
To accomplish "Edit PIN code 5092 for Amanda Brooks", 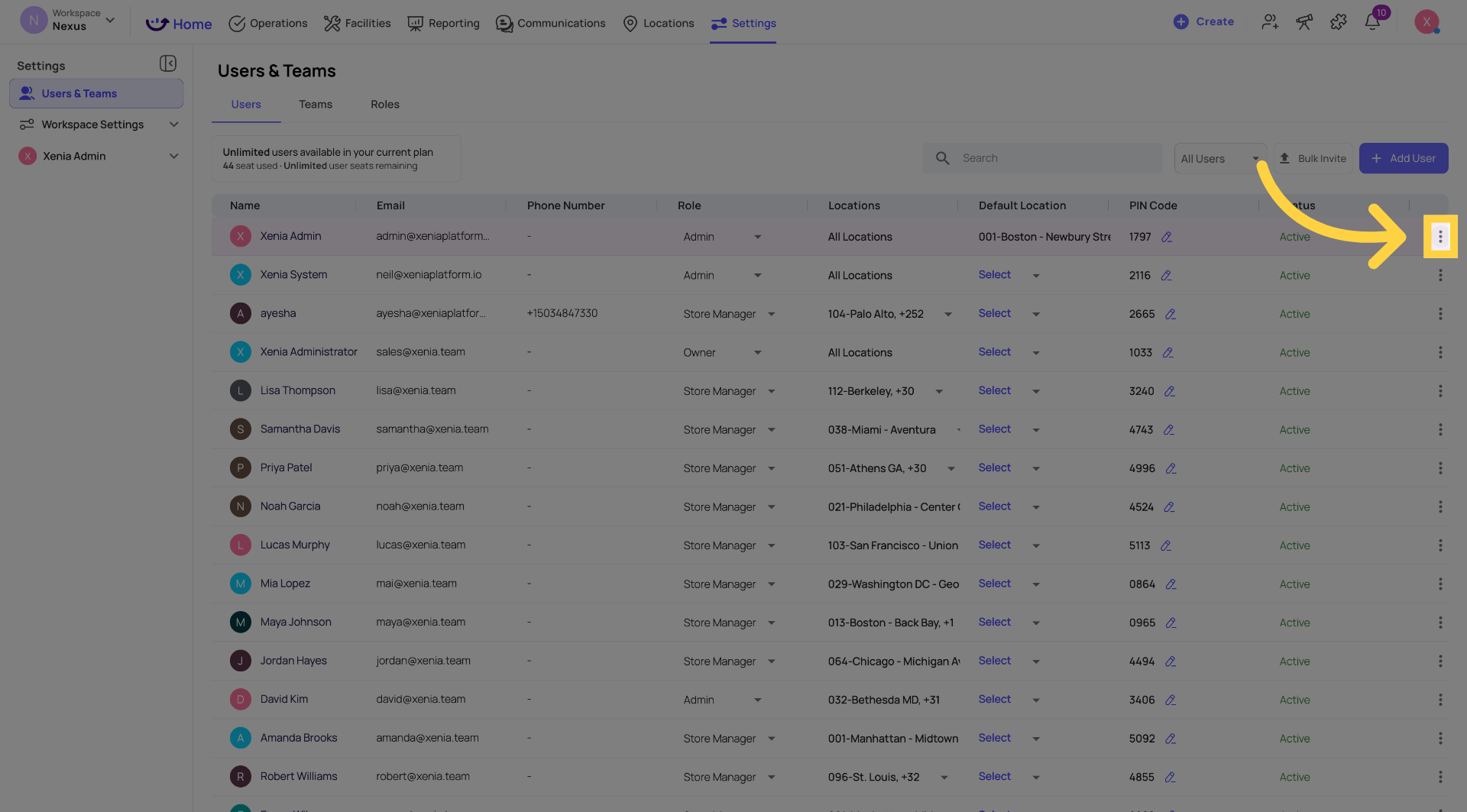I will (x=1171, y=739).
